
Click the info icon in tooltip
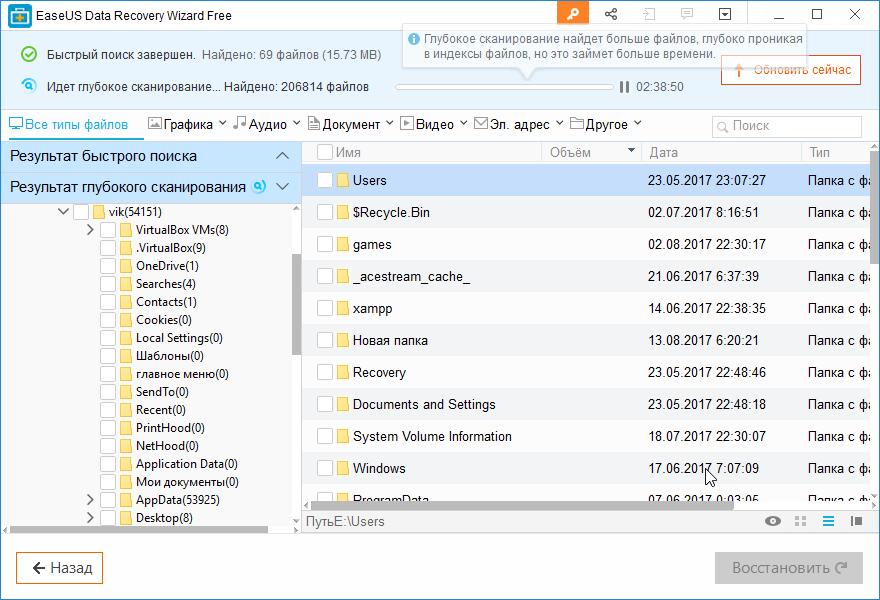click(414, 39)
